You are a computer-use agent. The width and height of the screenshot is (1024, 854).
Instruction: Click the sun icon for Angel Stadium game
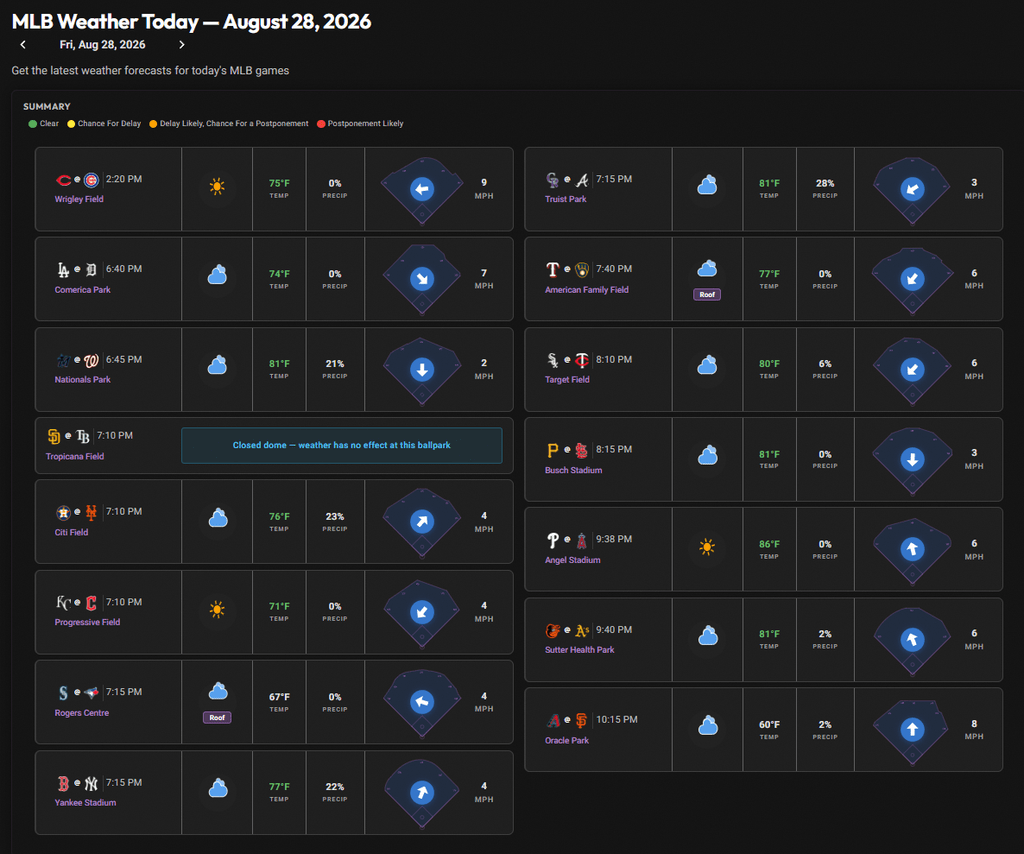click(x=707, y=547)
